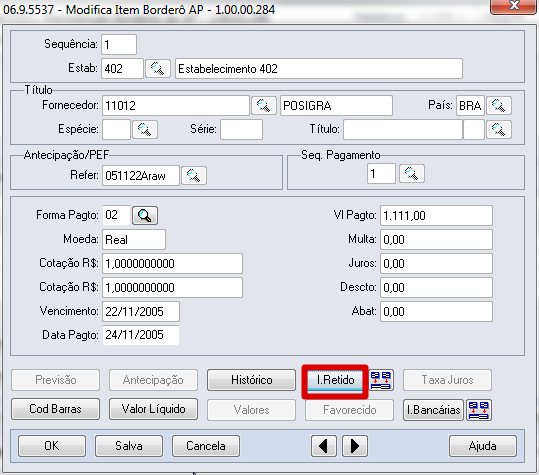Click the I.Bancárias button
The image size is (539, 475).
pyautogui.click(x=433, y=410)
